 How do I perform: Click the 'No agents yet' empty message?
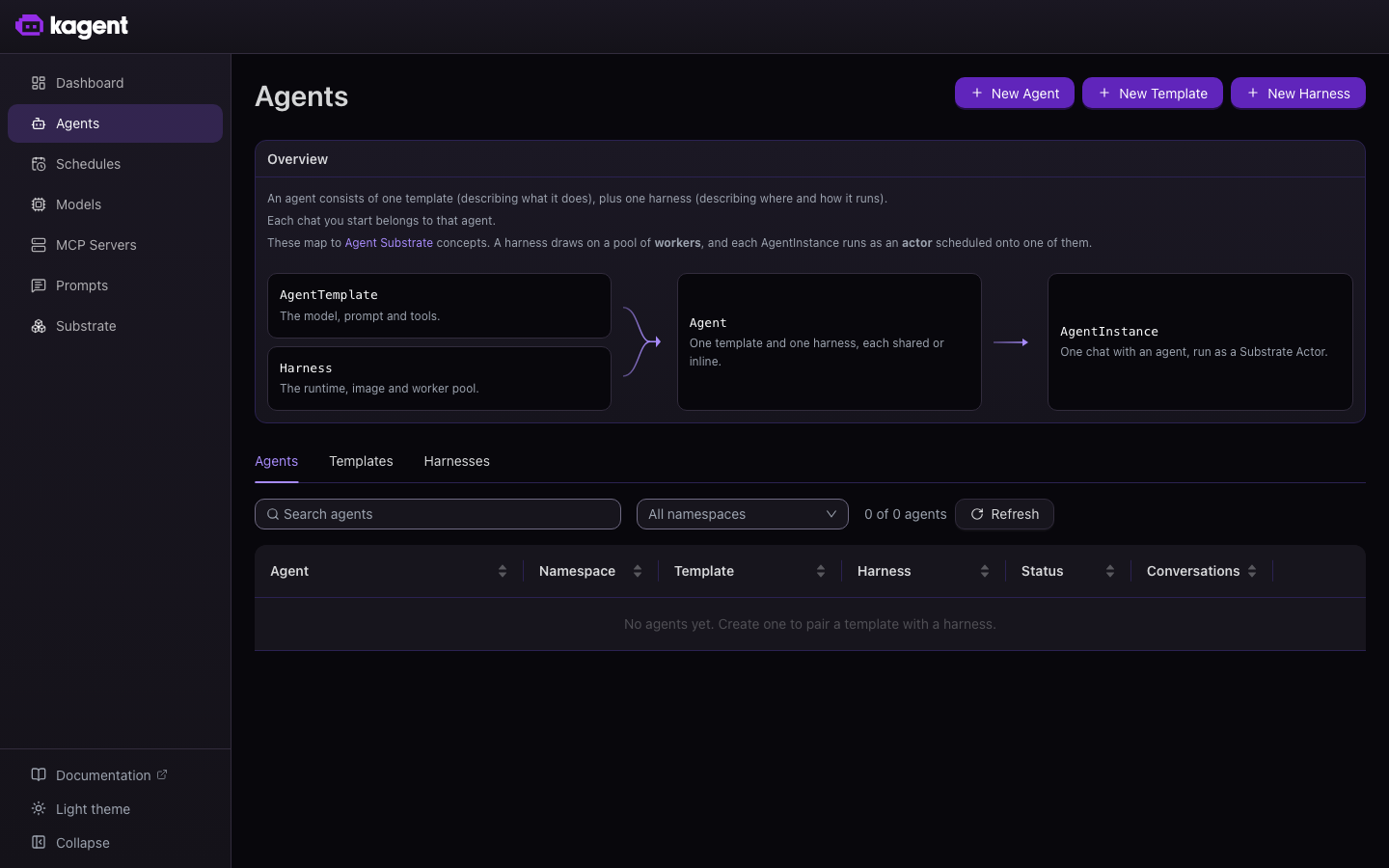coord(810,624)
